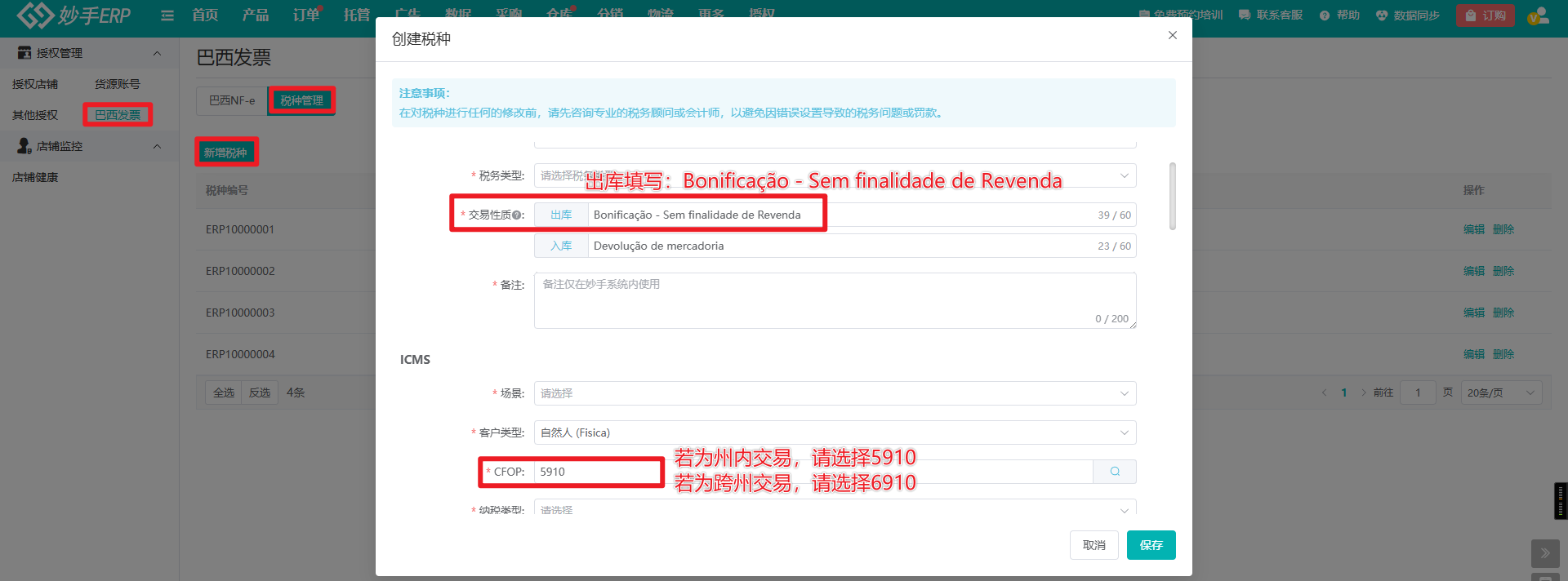Screen dimensions: 1568x581
Task: Open 店铺健康 in sidebar
Action: coord(35,177)
